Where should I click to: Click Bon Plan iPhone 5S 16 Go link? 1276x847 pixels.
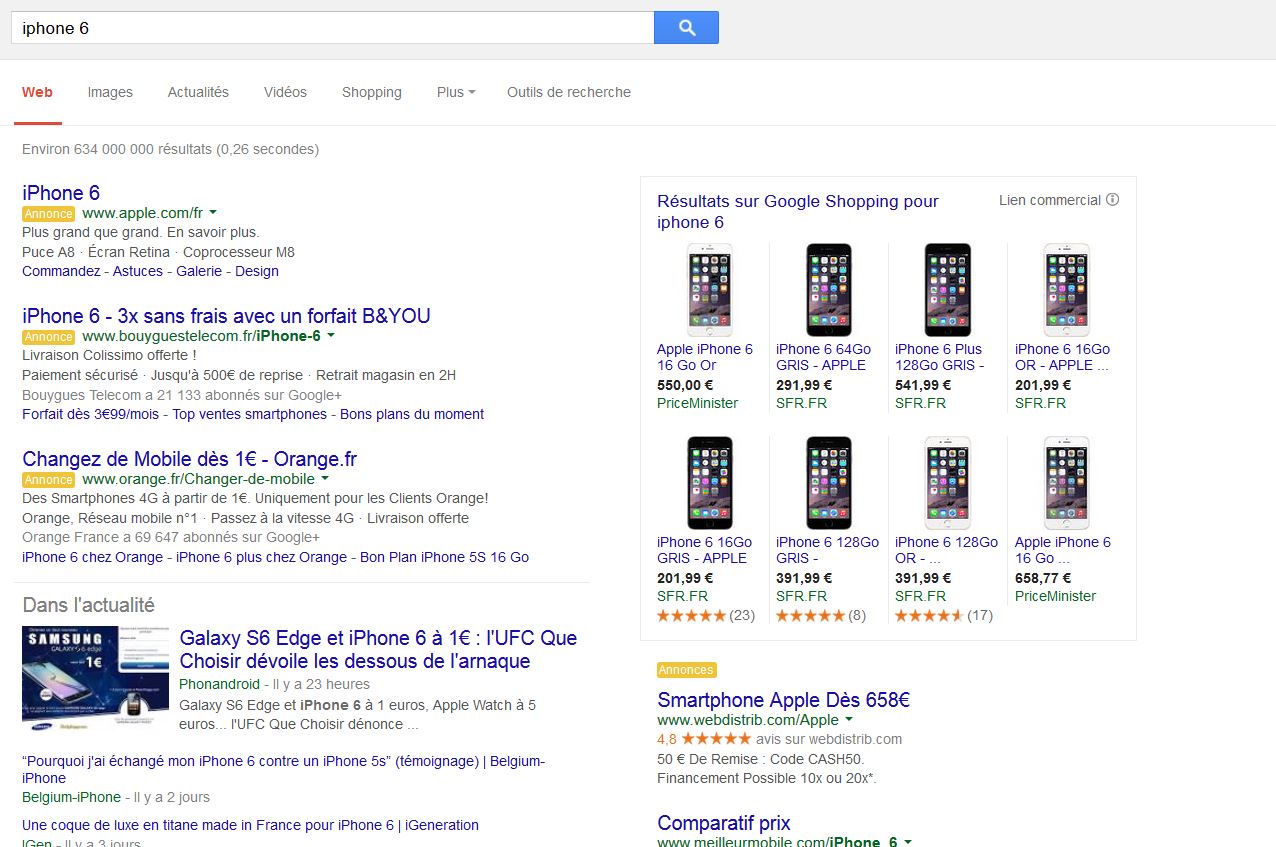[x=444, y=557]
